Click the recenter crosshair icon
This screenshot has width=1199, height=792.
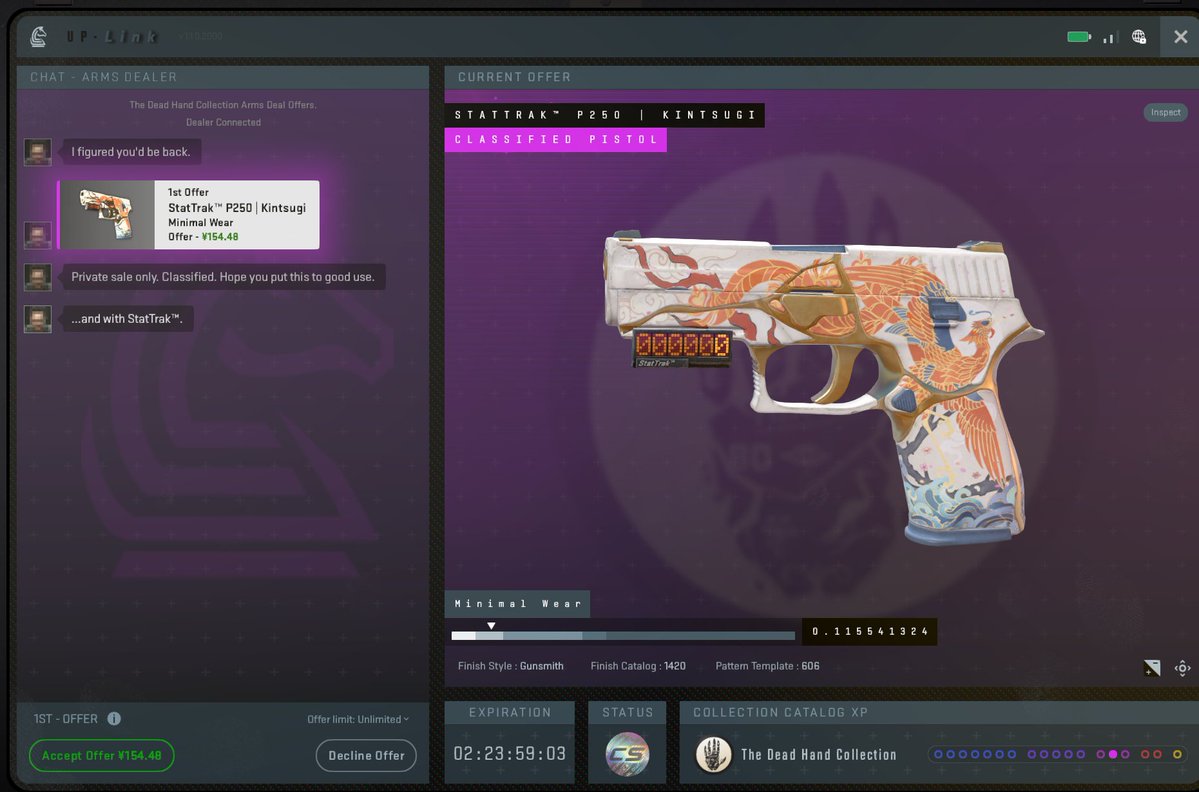click(1182, 668)
